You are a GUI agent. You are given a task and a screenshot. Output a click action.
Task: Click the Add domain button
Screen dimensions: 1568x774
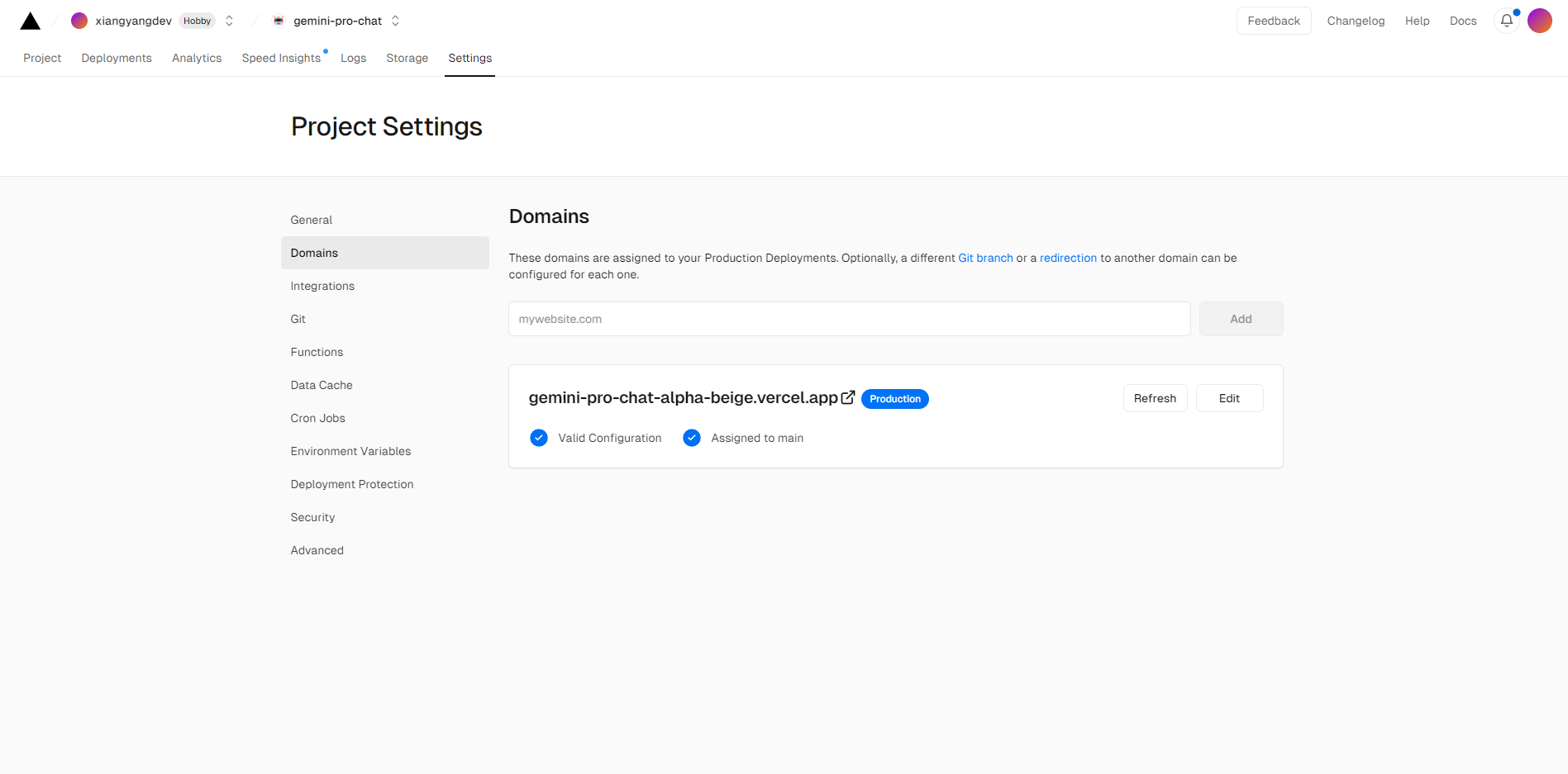pos(1241,319)
